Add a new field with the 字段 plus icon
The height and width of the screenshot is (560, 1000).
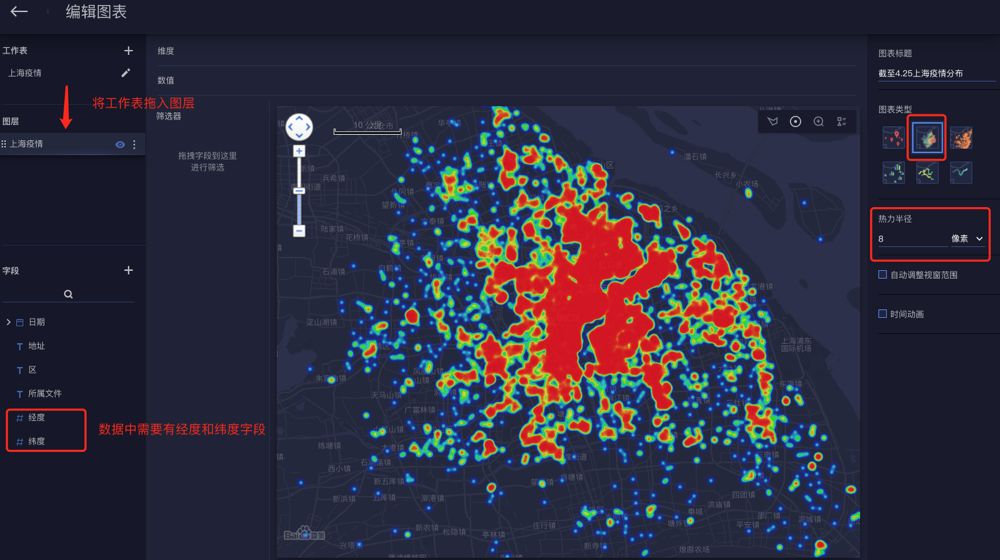(x=128, y=270)
